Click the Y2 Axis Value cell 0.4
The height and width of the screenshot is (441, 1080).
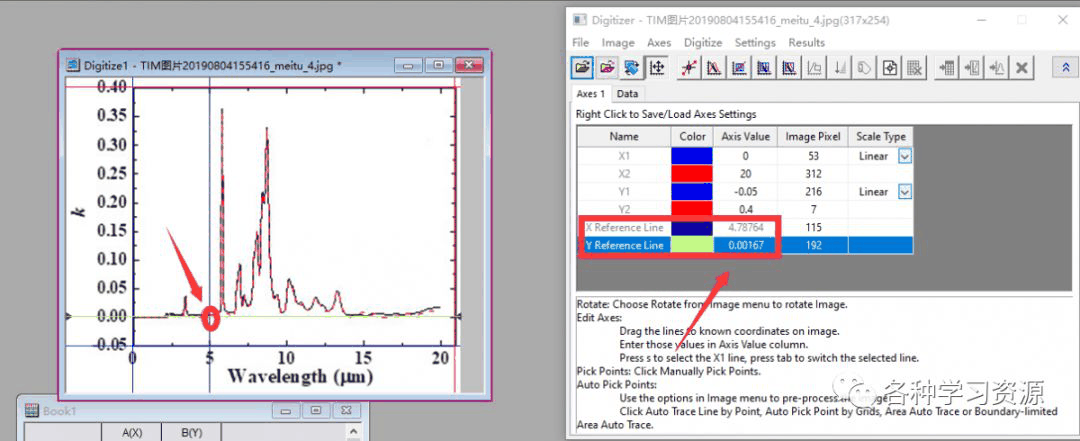coord(744,209)
